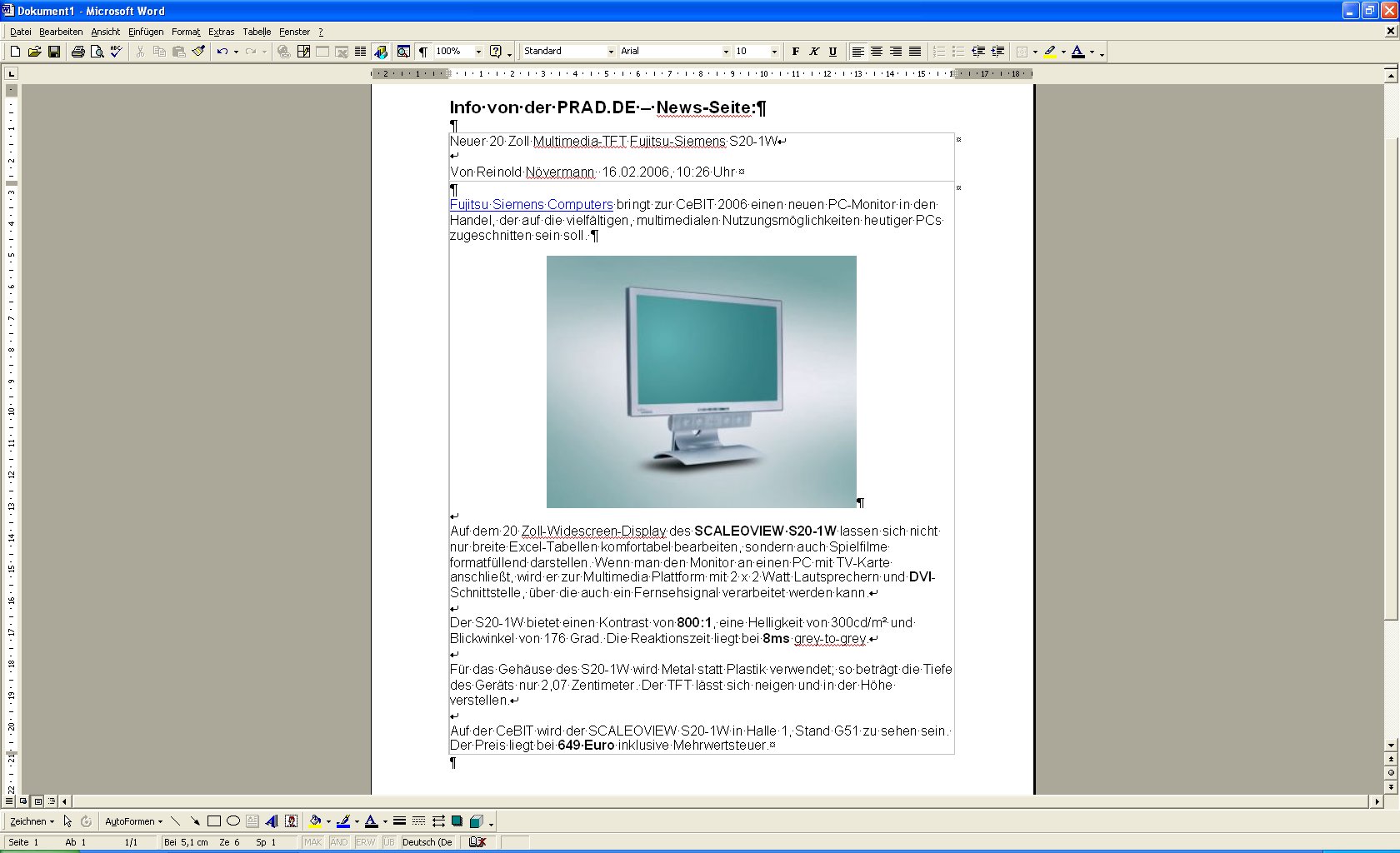Open the Print Preview magnifier icon
Screen dimensions: 1400x853
(x=97, y=52)
